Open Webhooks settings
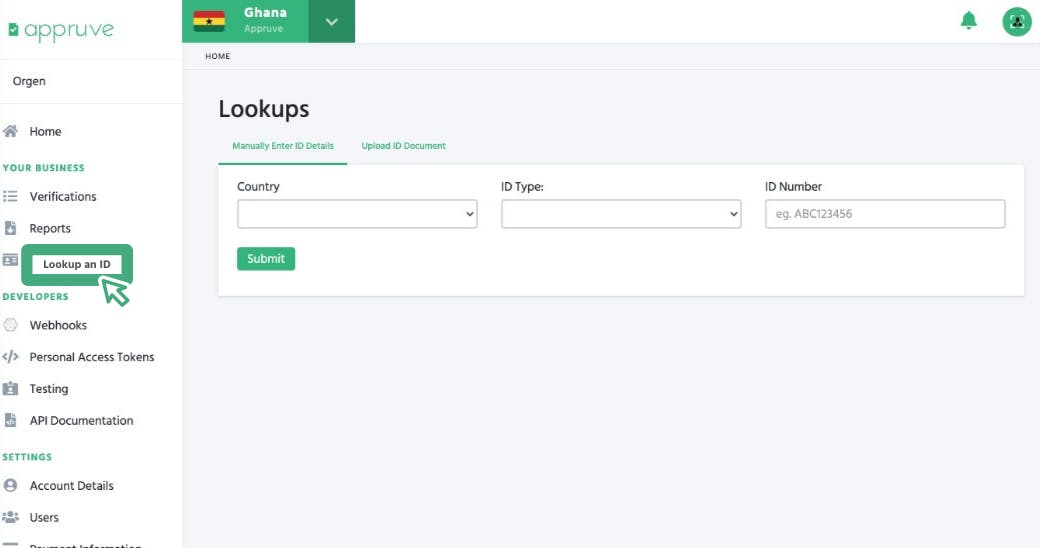Image resolution: width=1040 pixels, height=548 pixels. (x=58, y=325)
